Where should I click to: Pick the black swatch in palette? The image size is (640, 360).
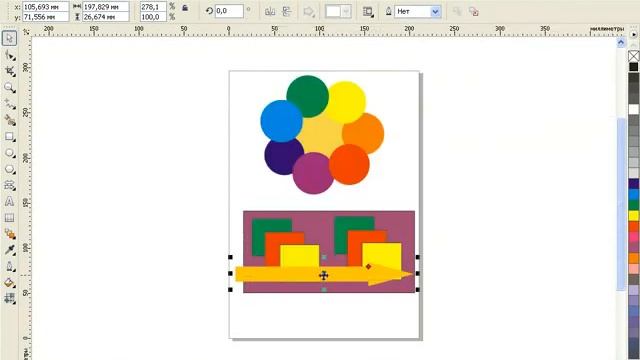coord(633,67)
